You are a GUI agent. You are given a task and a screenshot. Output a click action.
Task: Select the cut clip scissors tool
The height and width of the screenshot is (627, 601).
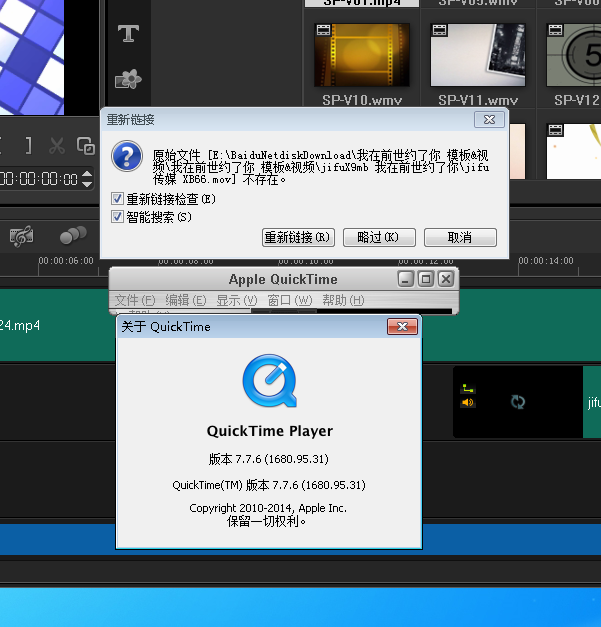tap(57, 146)
